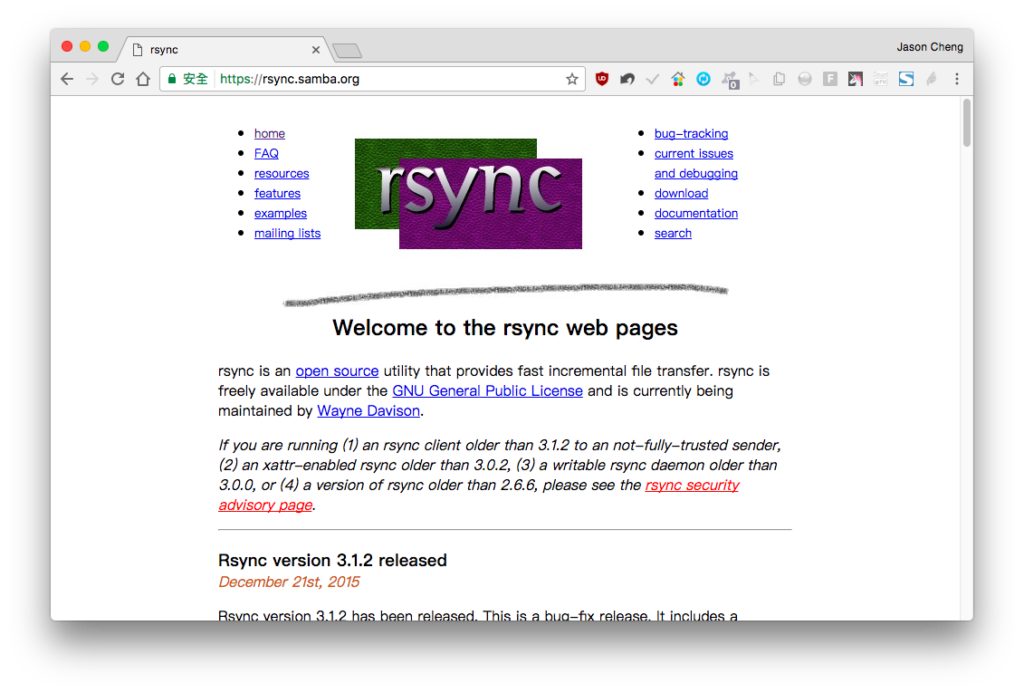Click the gray sphere extension icon
This screenshot has width=1024, height=693.
[x=805, y=79]
